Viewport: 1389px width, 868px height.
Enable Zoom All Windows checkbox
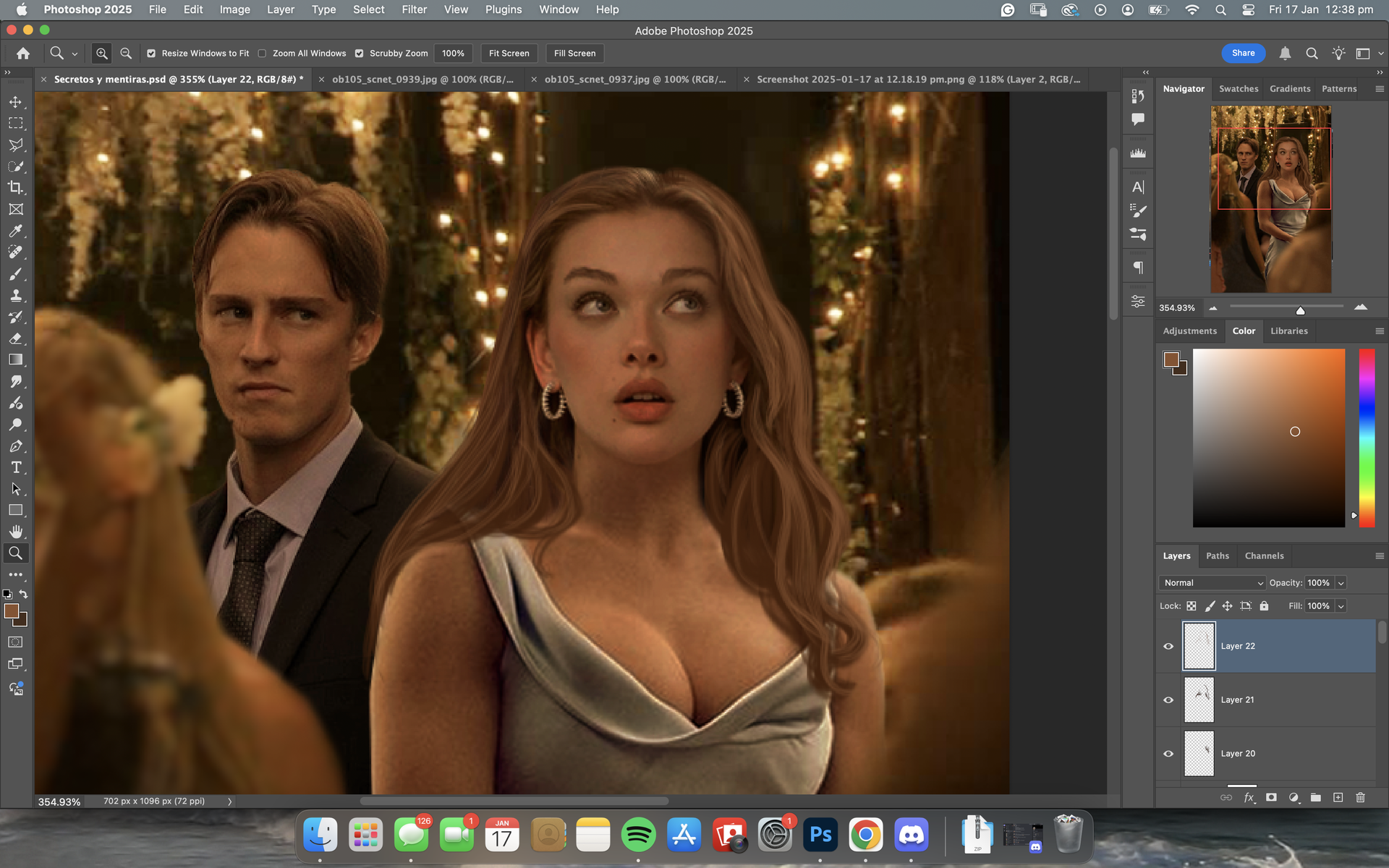263,54
